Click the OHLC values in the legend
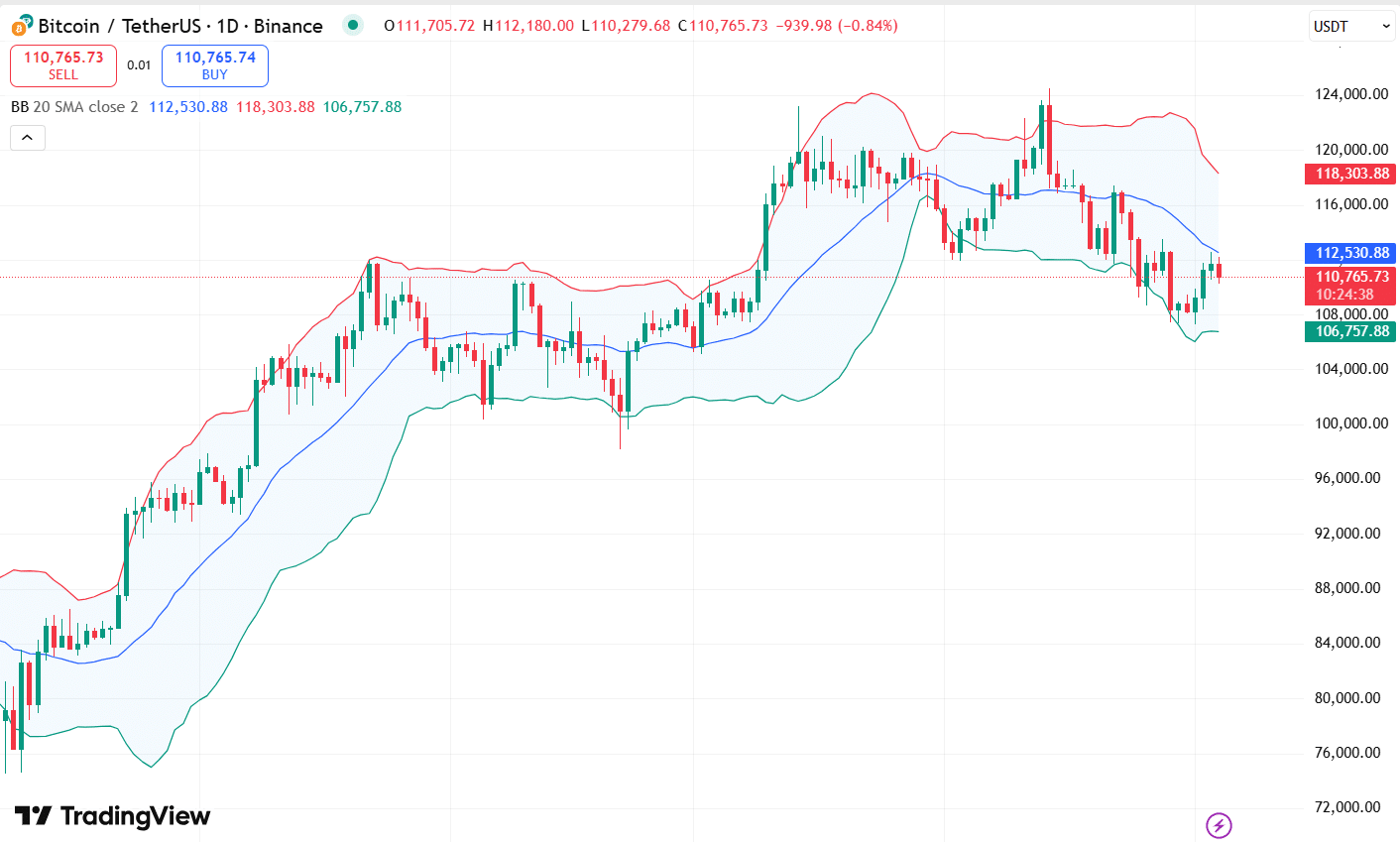This screenshot has width=1400, height=845. 555,25
